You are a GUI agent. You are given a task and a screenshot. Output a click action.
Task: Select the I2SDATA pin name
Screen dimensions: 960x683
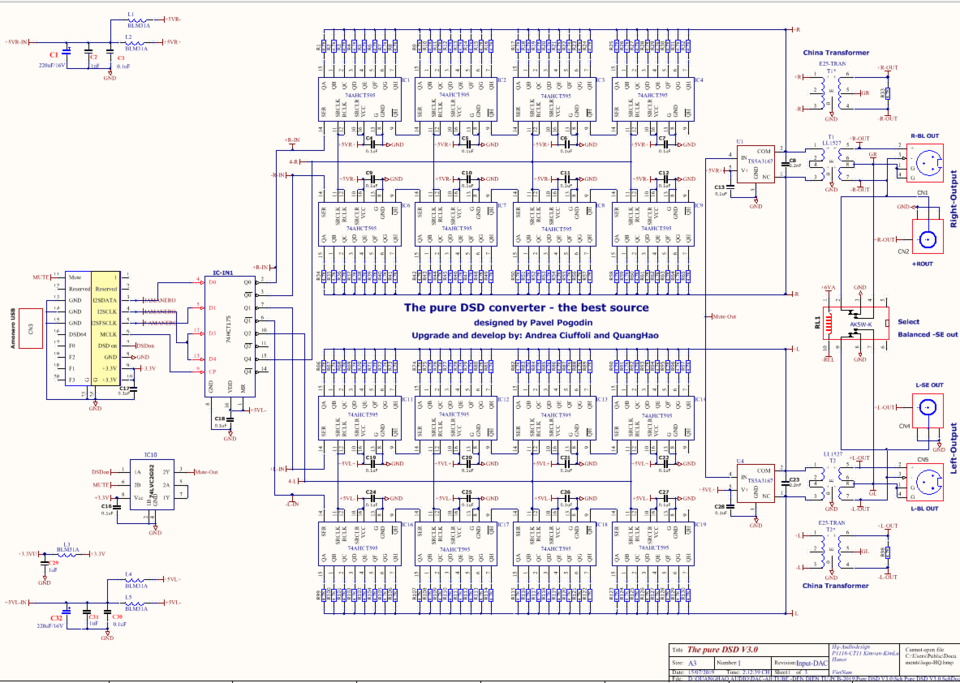coord(105,300)
